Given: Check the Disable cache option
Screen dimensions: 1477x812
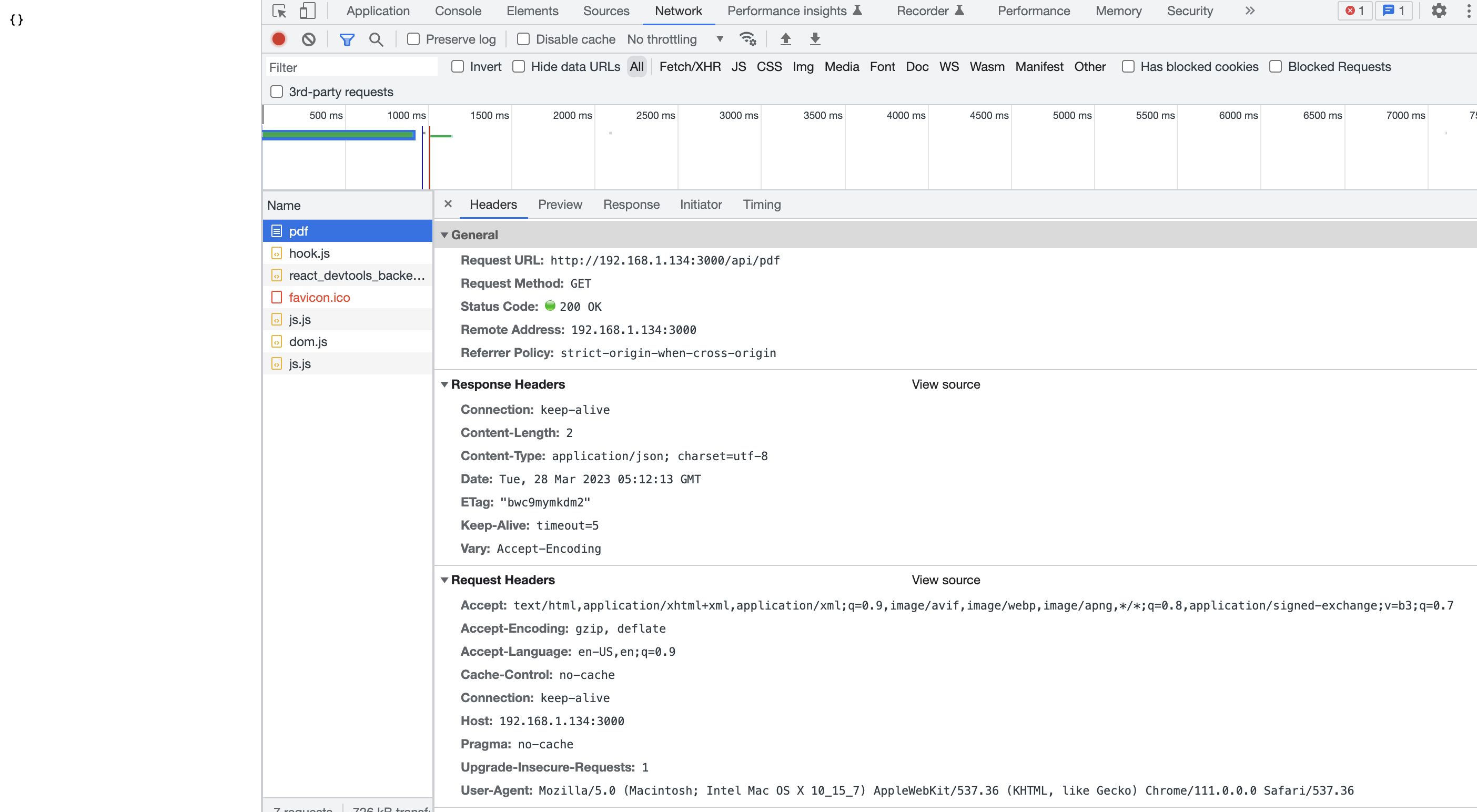Looking at the screenshot, I should coord(523,39).
